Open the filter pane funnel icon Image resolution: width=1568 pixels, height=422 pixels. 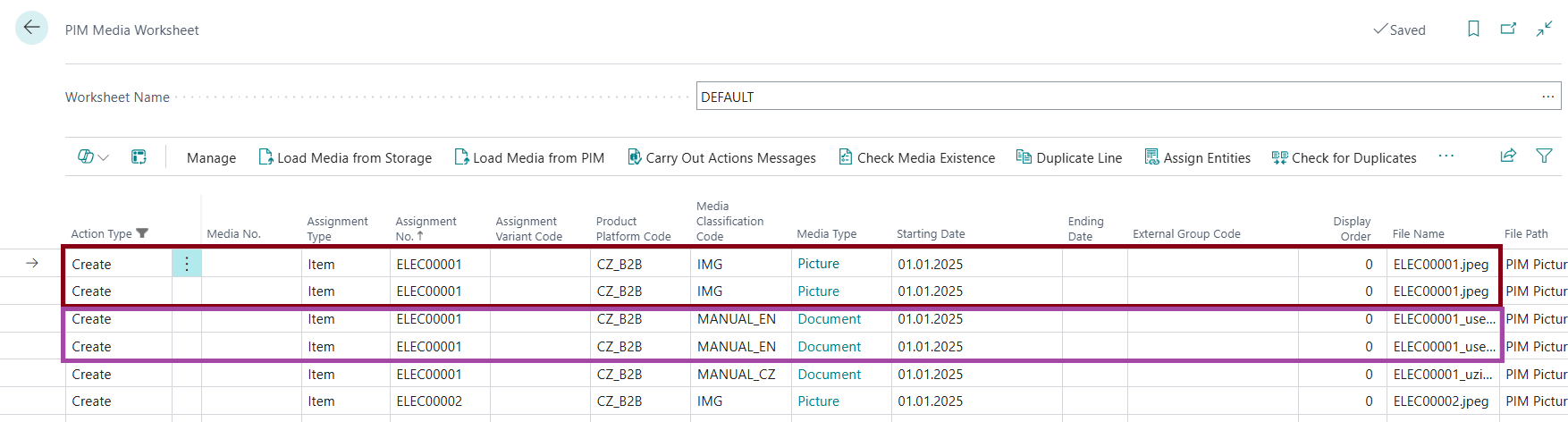pyautogui.click(x=1544, y=156)
